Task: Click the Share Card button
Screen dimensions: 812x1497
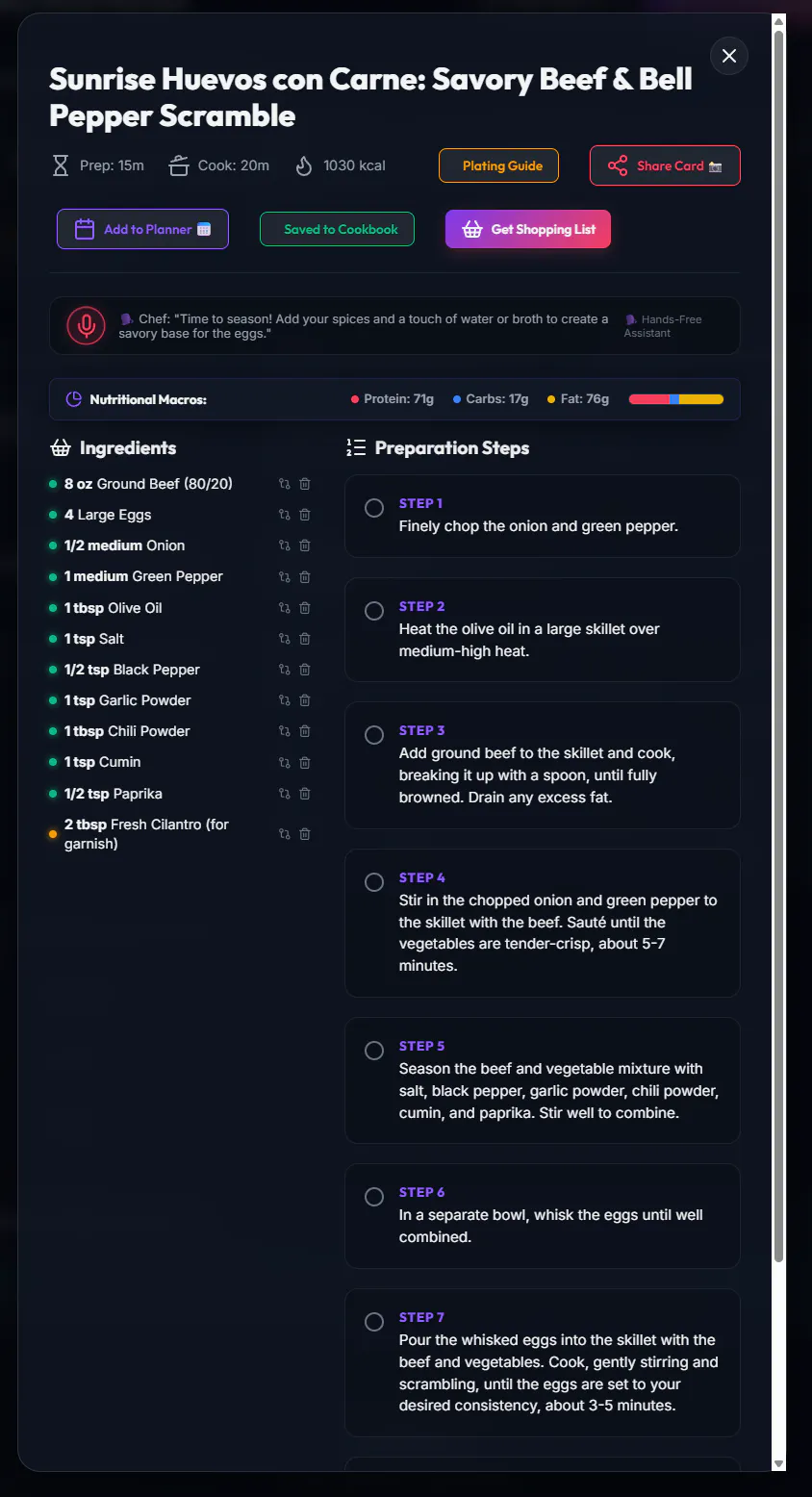Action: [665, 165]
